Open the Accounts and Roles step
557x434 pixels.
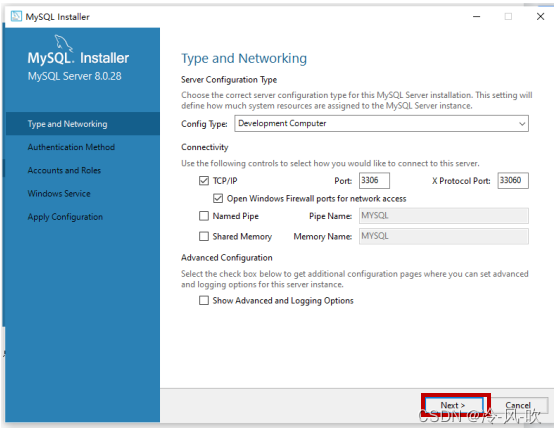(x=64, y=170)
